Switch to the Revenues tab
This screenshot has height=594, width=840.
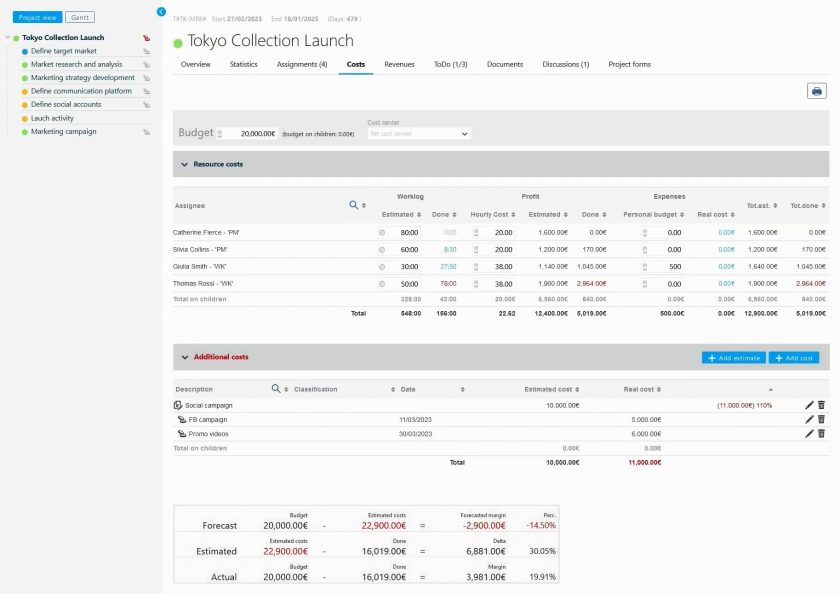[399, 64]
